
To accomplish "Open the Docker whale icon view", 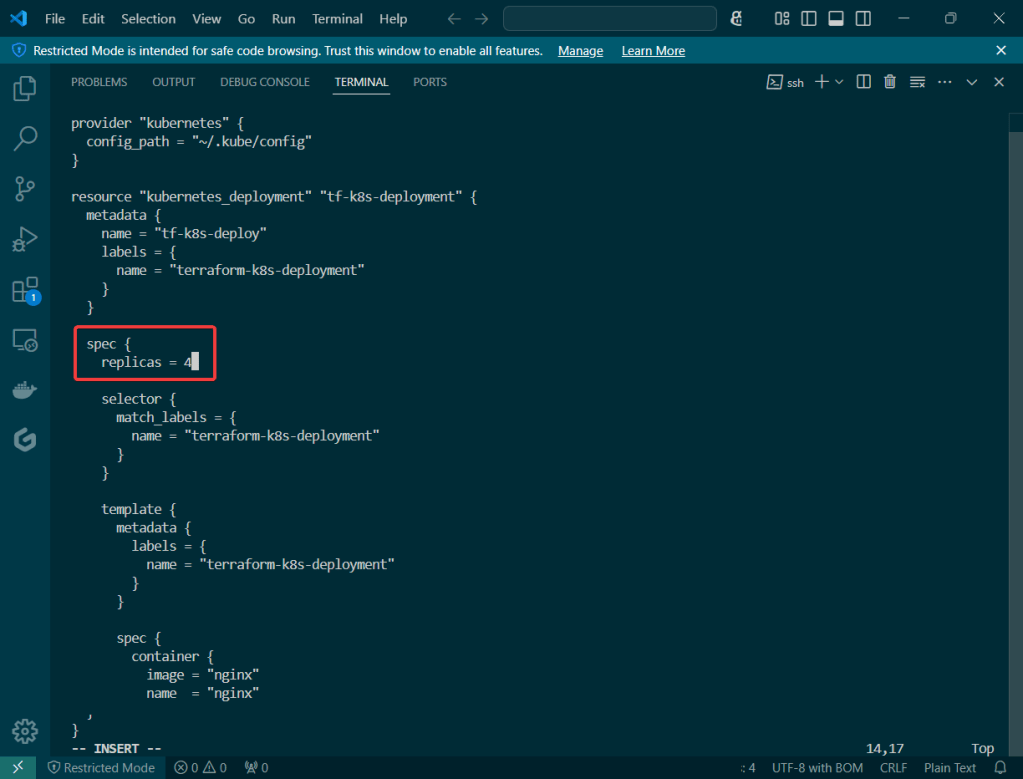I will point(25,390).
